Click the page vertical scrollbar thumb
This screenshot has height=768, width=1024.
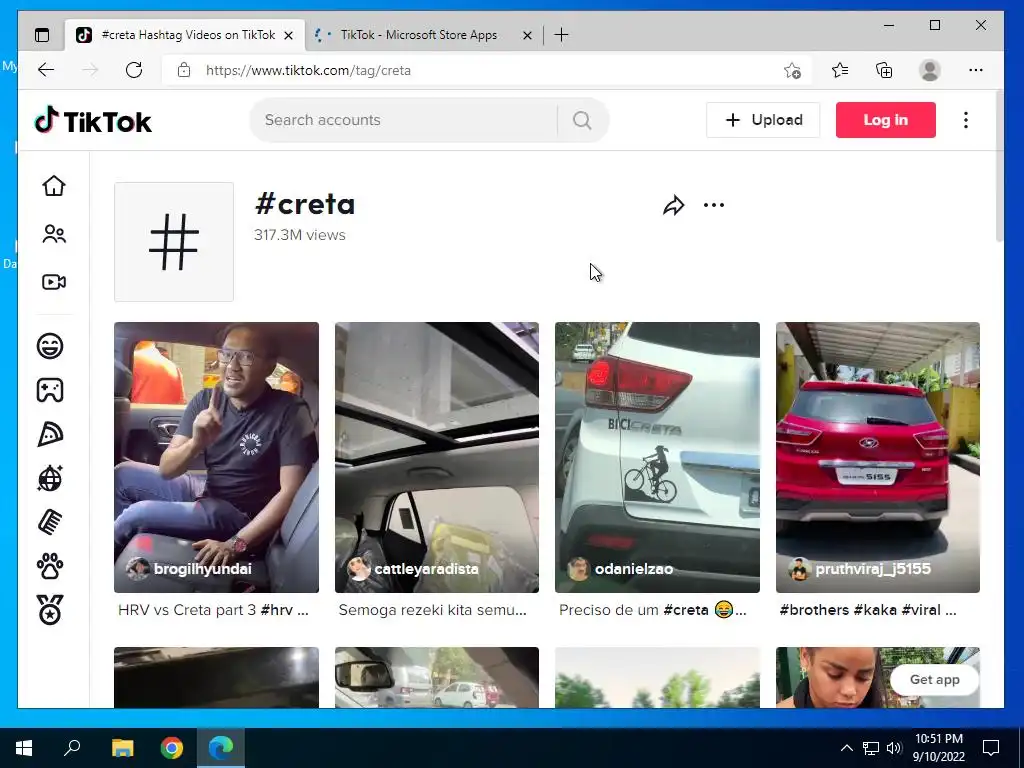pos(999,167)
